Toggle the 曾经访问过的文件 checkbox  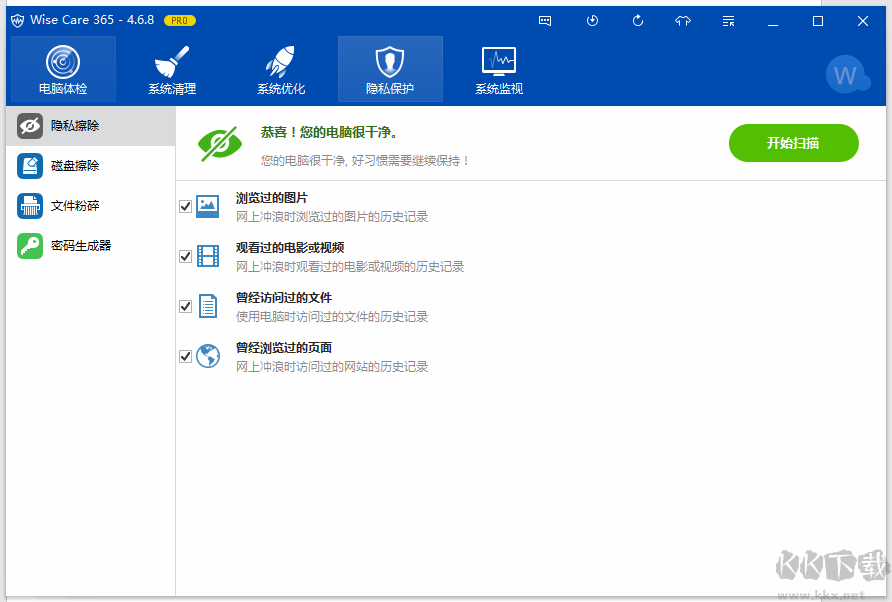(185, 306)
